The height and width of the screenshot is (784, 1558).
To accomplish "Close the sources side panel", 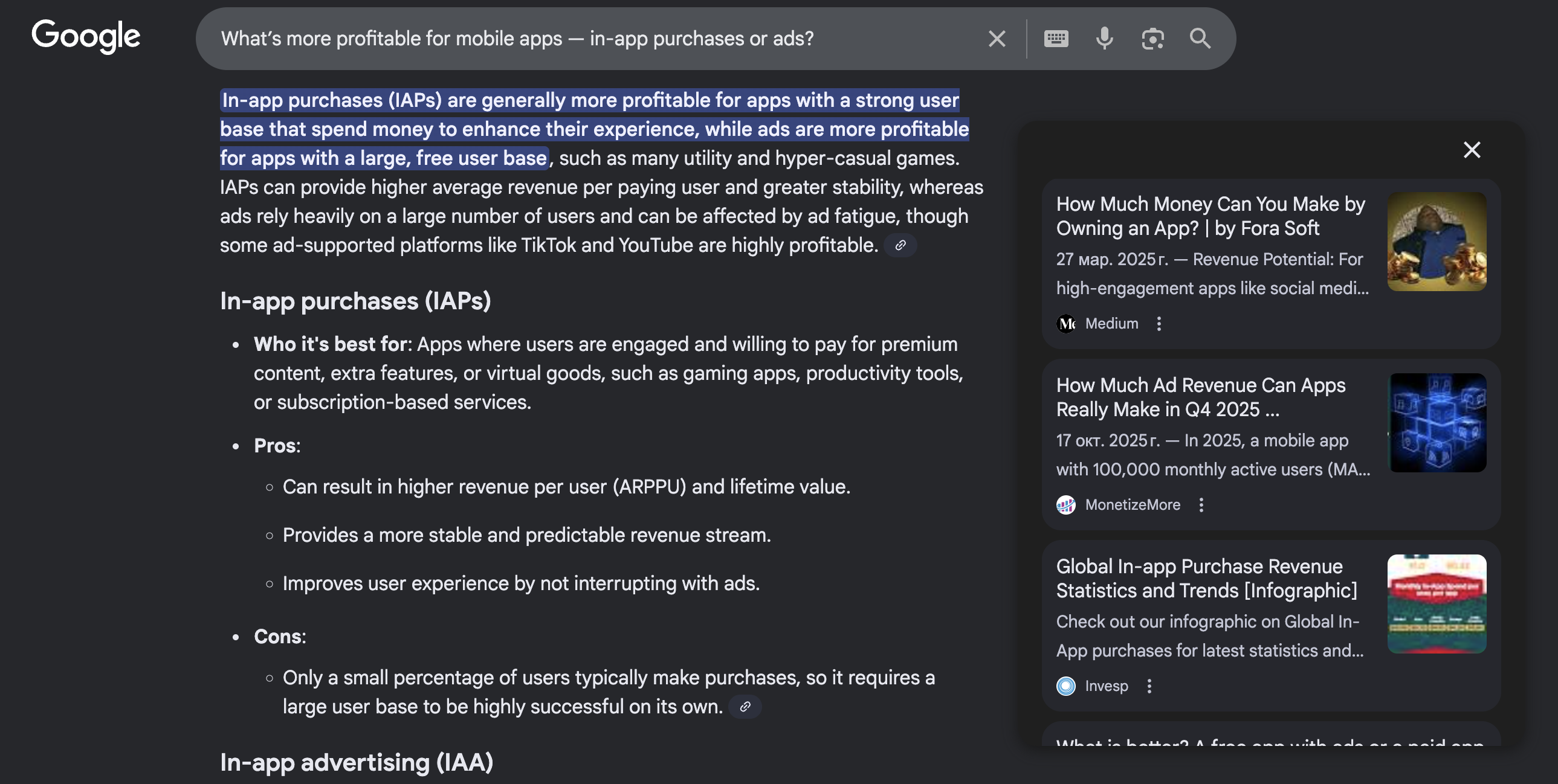I will coord(1472,150).
